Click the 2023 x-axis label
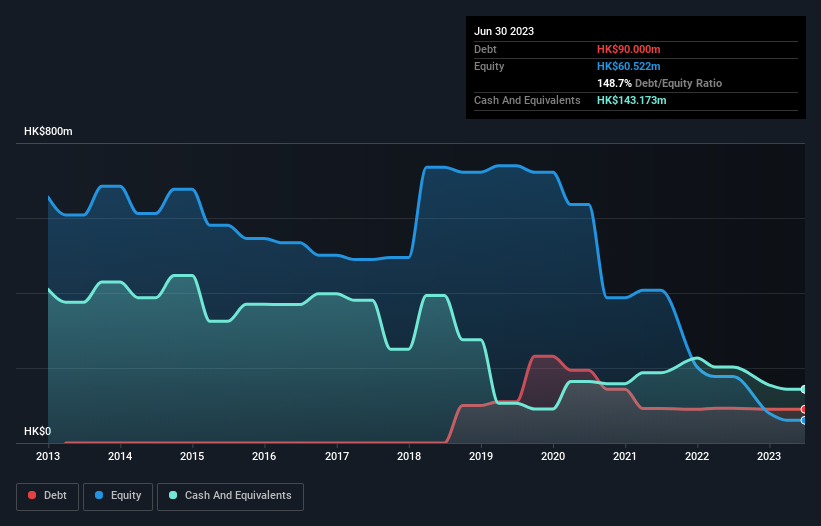 pyautogui.click(x=769, y=456)
